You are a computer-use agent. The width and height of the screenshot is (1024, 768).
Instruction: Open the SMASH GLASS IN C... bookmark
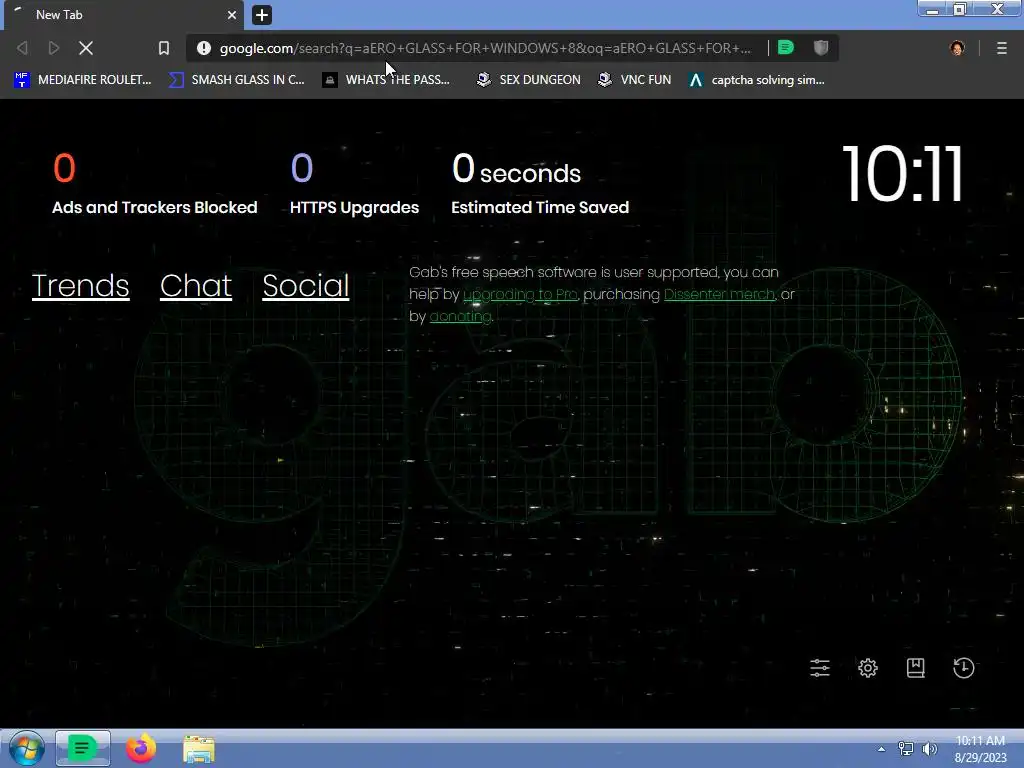point(236,80)
